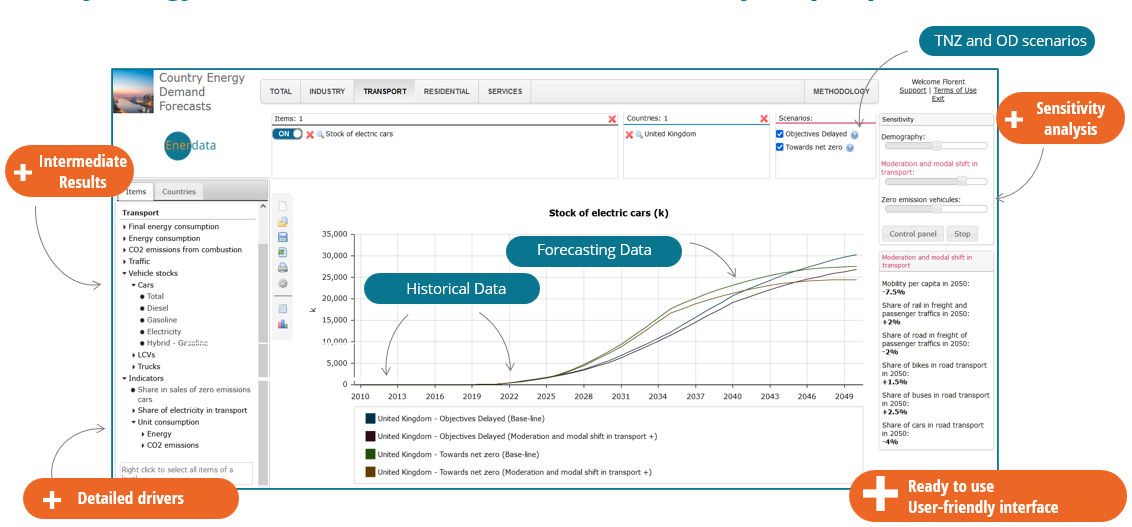Viewport: 1132px width, 527px height.
Task: Expand the Final energy consumption tree node
Action: tap(124, 227)
